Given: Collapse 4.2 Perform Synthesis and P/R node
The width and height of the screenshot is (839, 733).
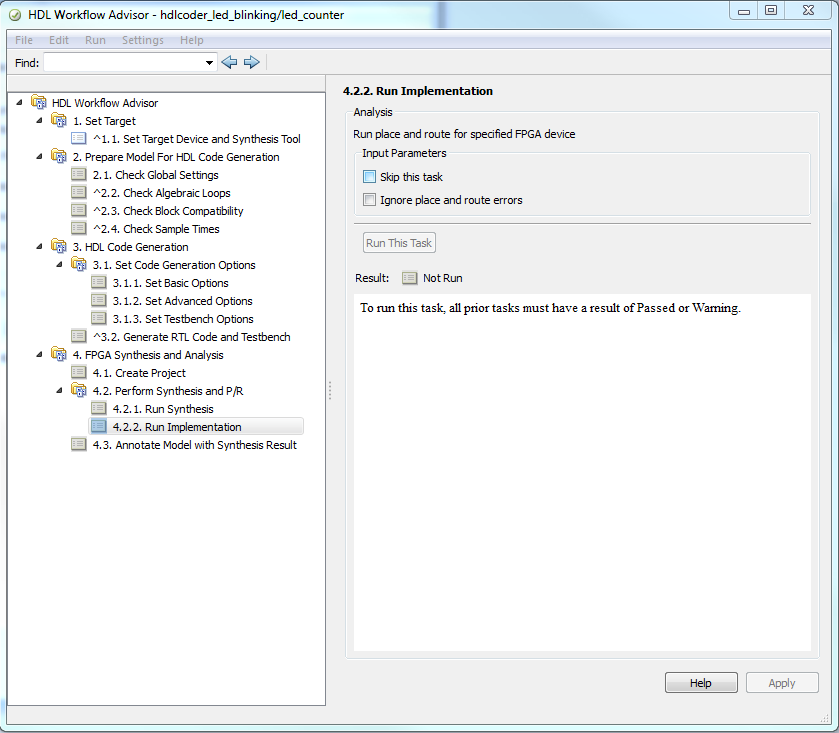Looking at the screenshot, I should pyautogui.click(x=59, y=390).
